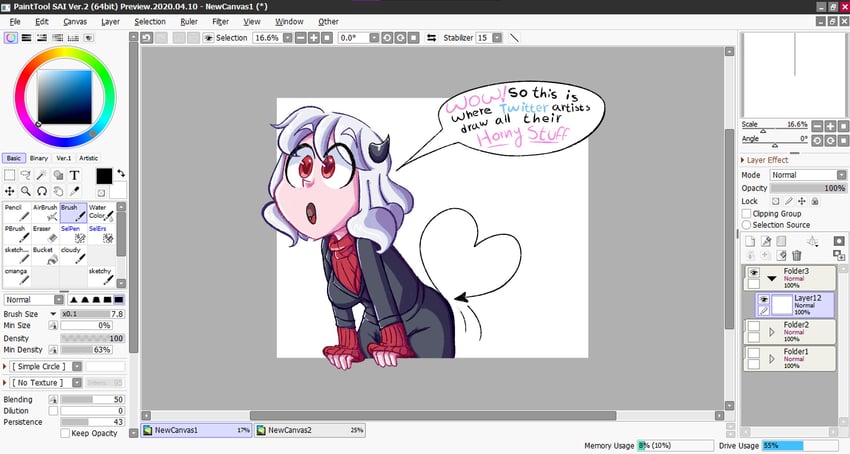850x454 pixels.
Task: Select the Shape tool
Action: (58, 175)
